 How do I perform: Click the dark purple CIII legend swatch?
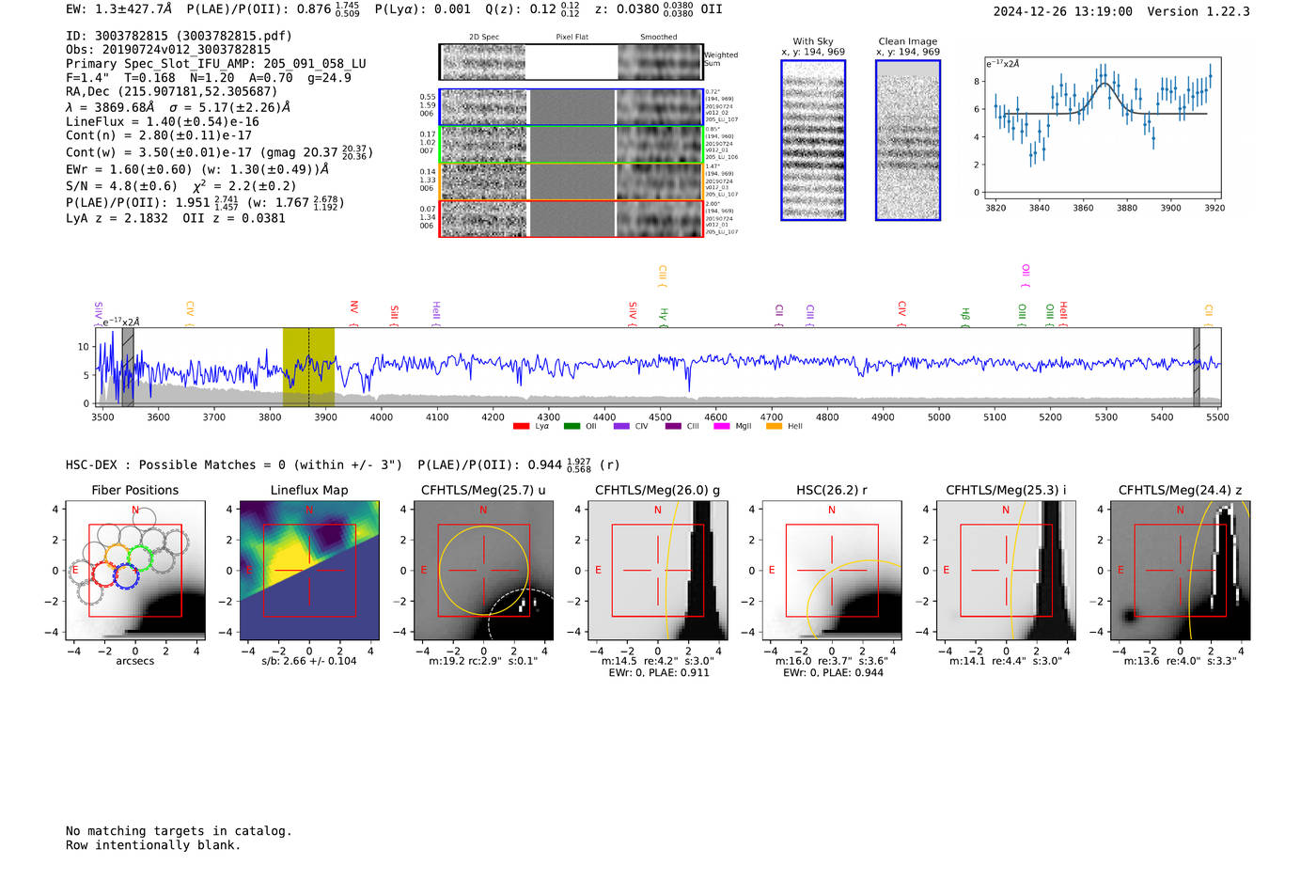click(x=673, y=426)
